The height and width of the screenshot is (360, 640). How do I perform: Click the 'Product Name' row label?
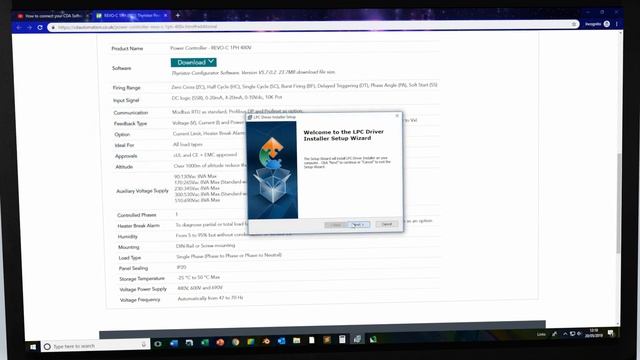(x=127, y=49)
